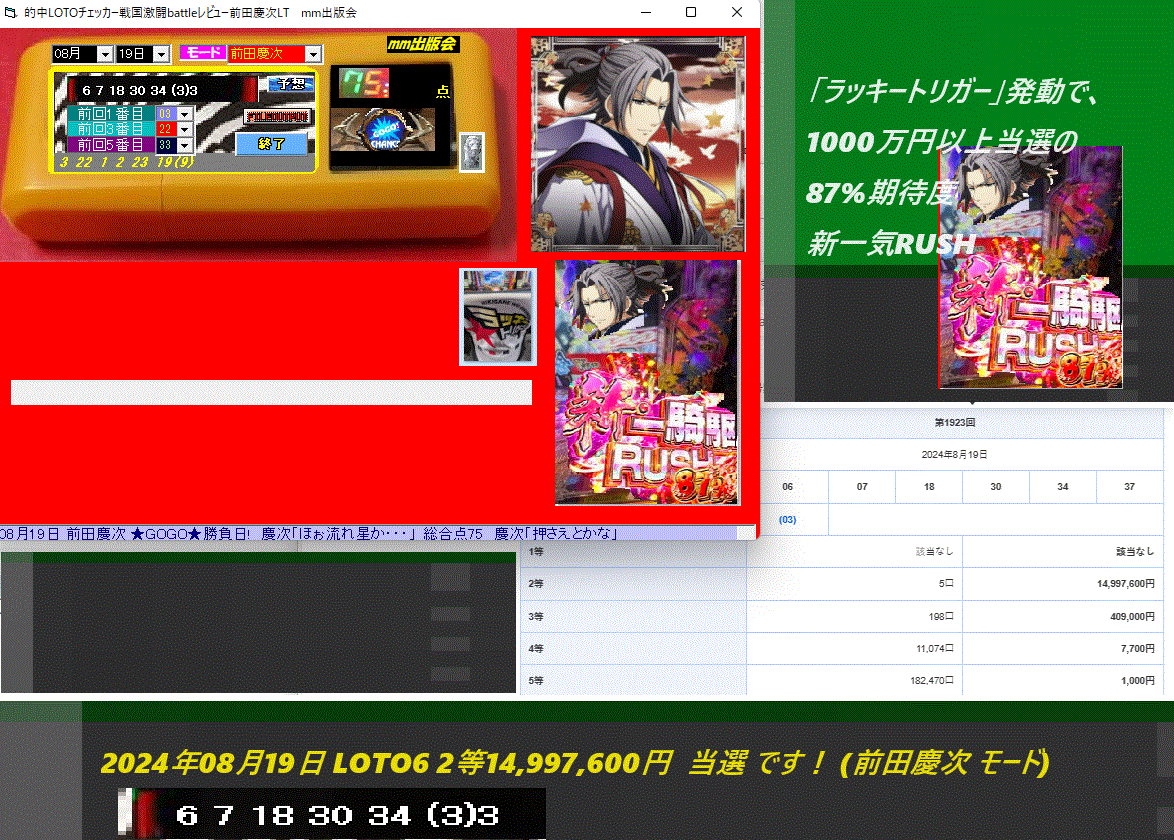Viewport: 1174px width, 840px height.
Task: Click the 4等 winner count 11,074口
Action: (x=934, y=649)
